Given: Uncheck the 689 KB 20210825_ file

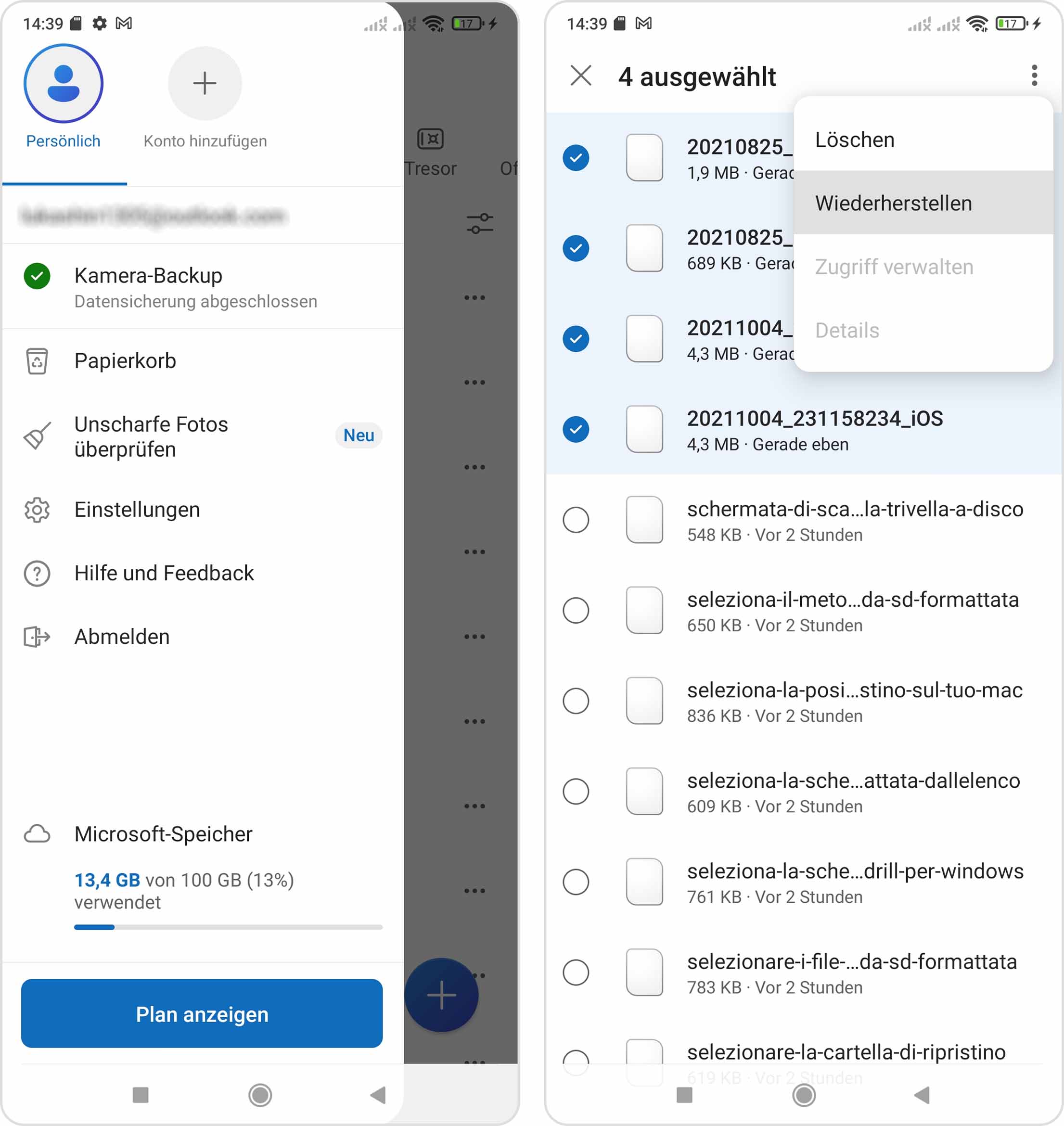Looking at the screenshot, I should 576,248.
